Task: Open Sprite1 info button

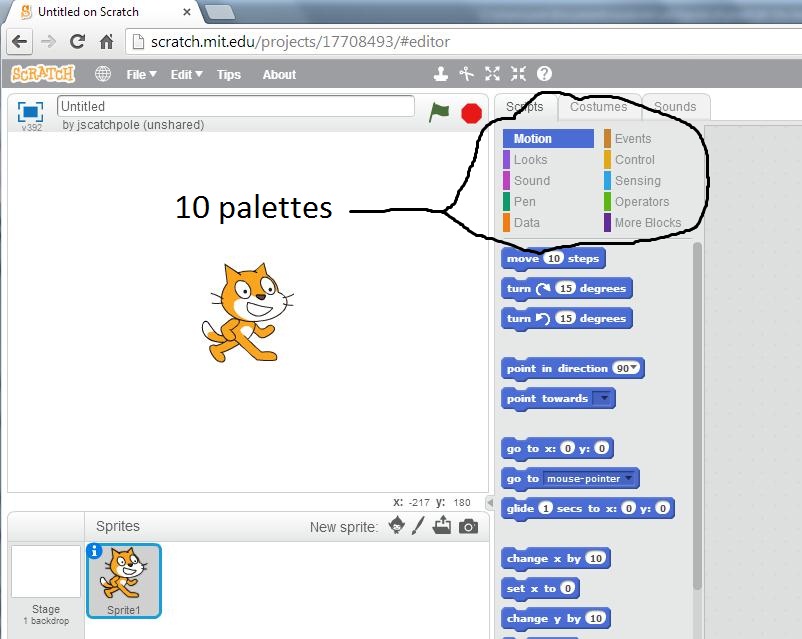Action: pyautogui.click(x=94, y=551)
